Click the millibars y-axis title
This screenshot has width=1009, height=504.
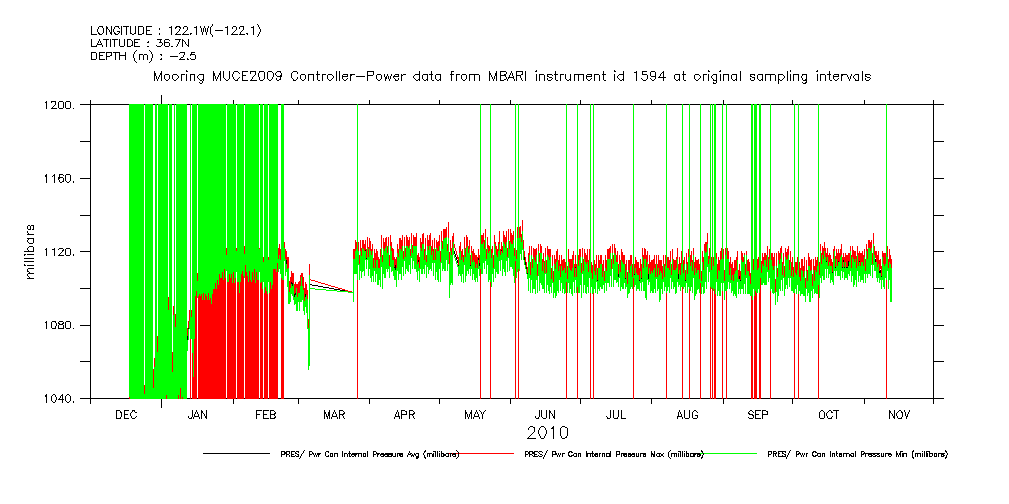tap(30, 251)
